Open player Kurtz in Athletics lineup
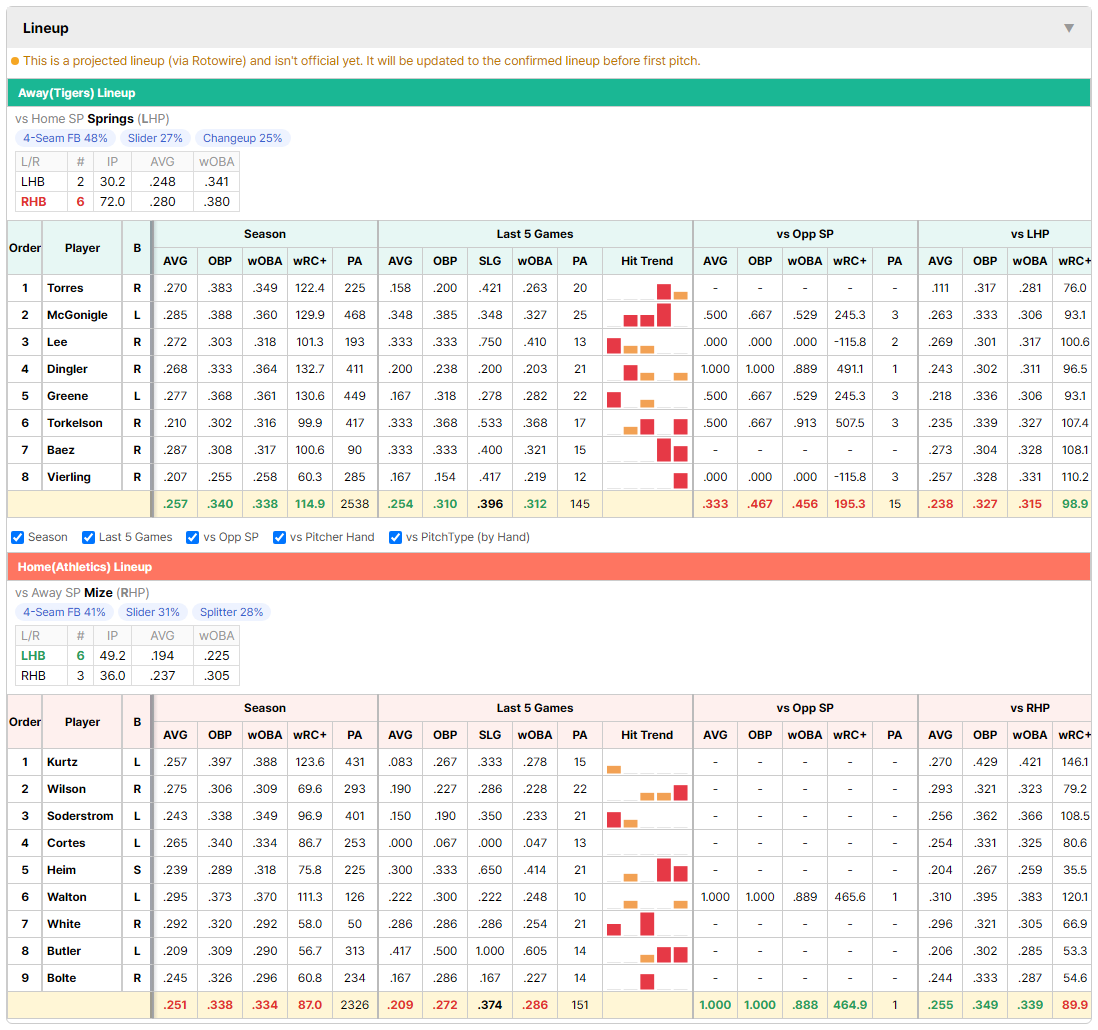Image resolution: width=1098 pixels, height=1030 pixels. coord(62,762)
